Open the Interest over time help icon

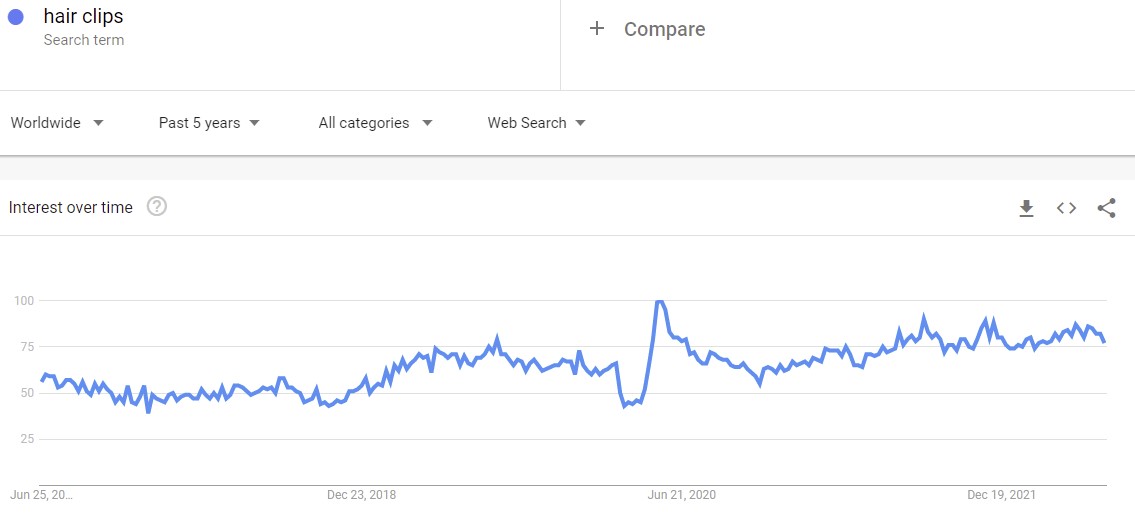pos(157,207)
